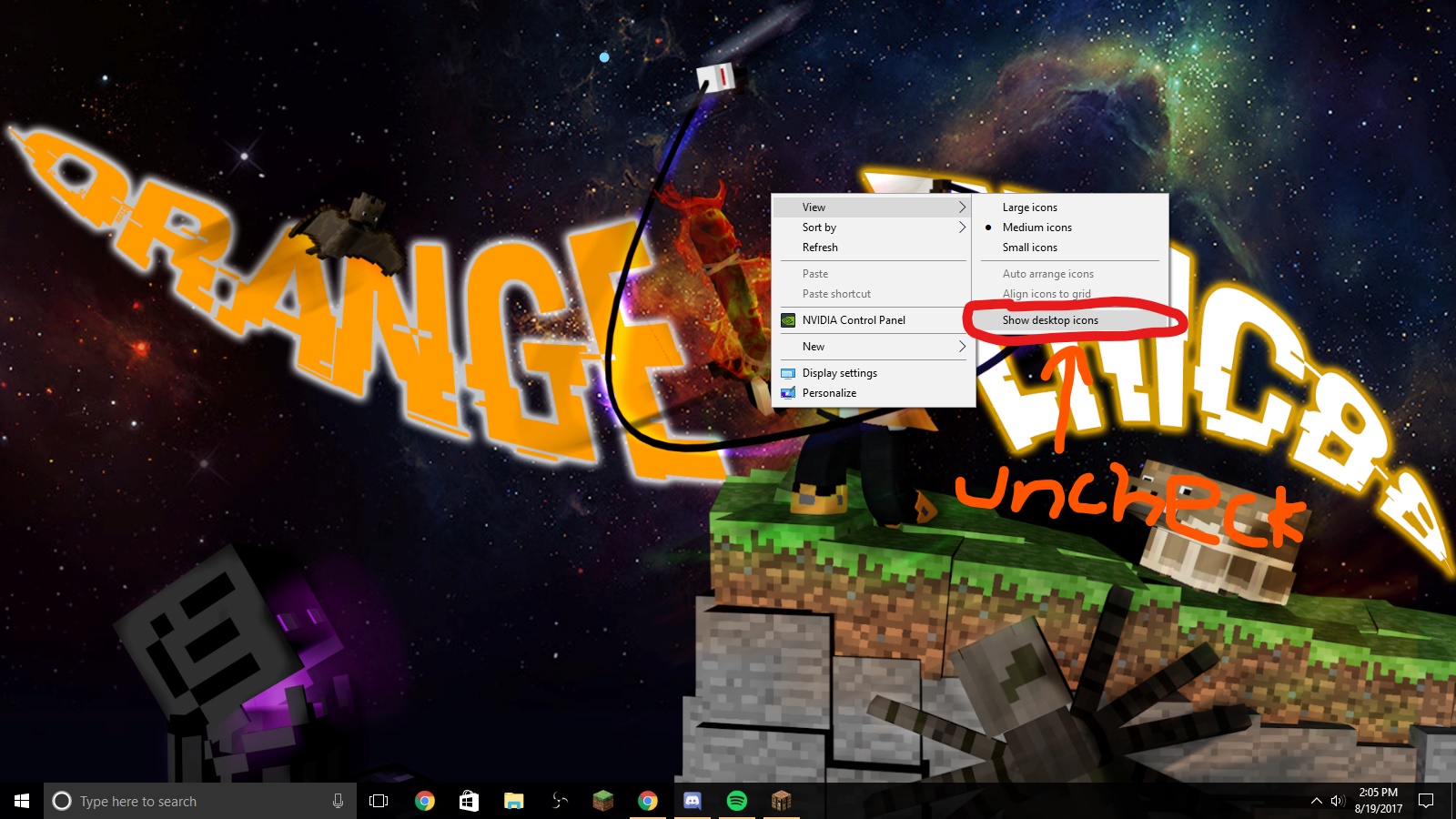The image size is (1456, 819).
Task: Open NVIDIA Control Panel
Action: click(872, 320)
